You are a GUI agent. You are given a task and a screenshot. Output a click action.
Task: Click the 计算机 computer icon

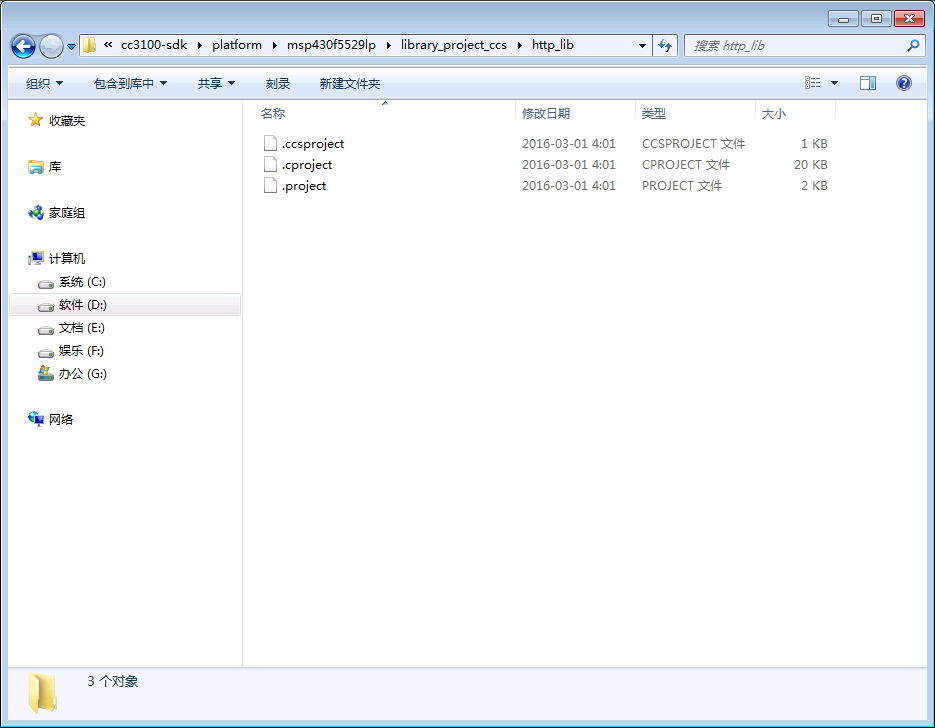pos(36,258)
